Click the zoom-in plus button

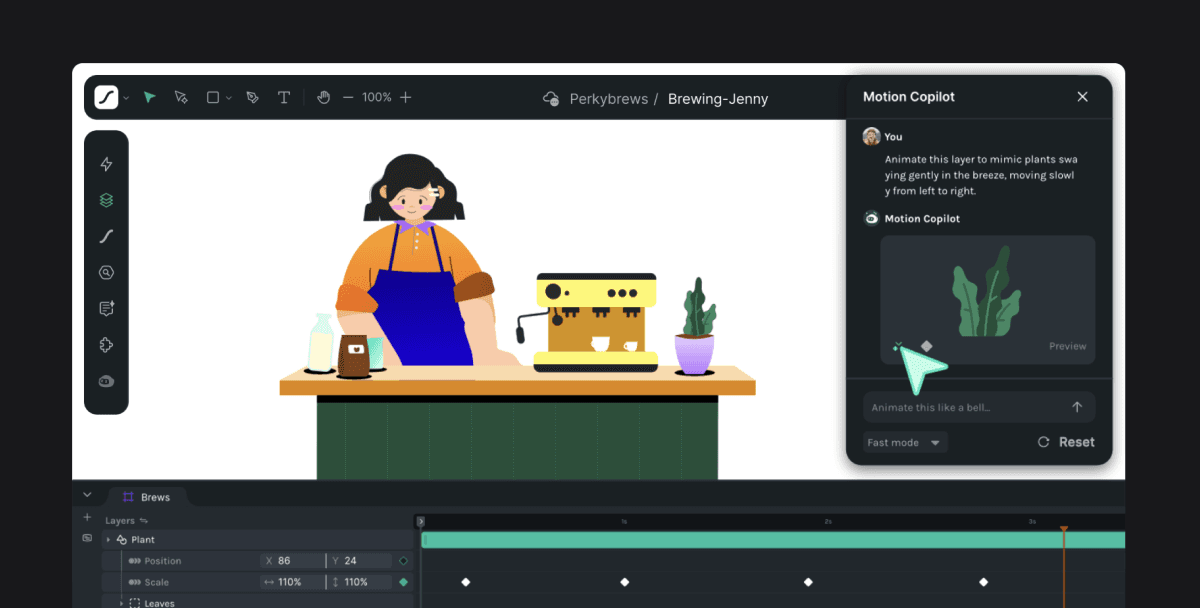pos(405,97)
